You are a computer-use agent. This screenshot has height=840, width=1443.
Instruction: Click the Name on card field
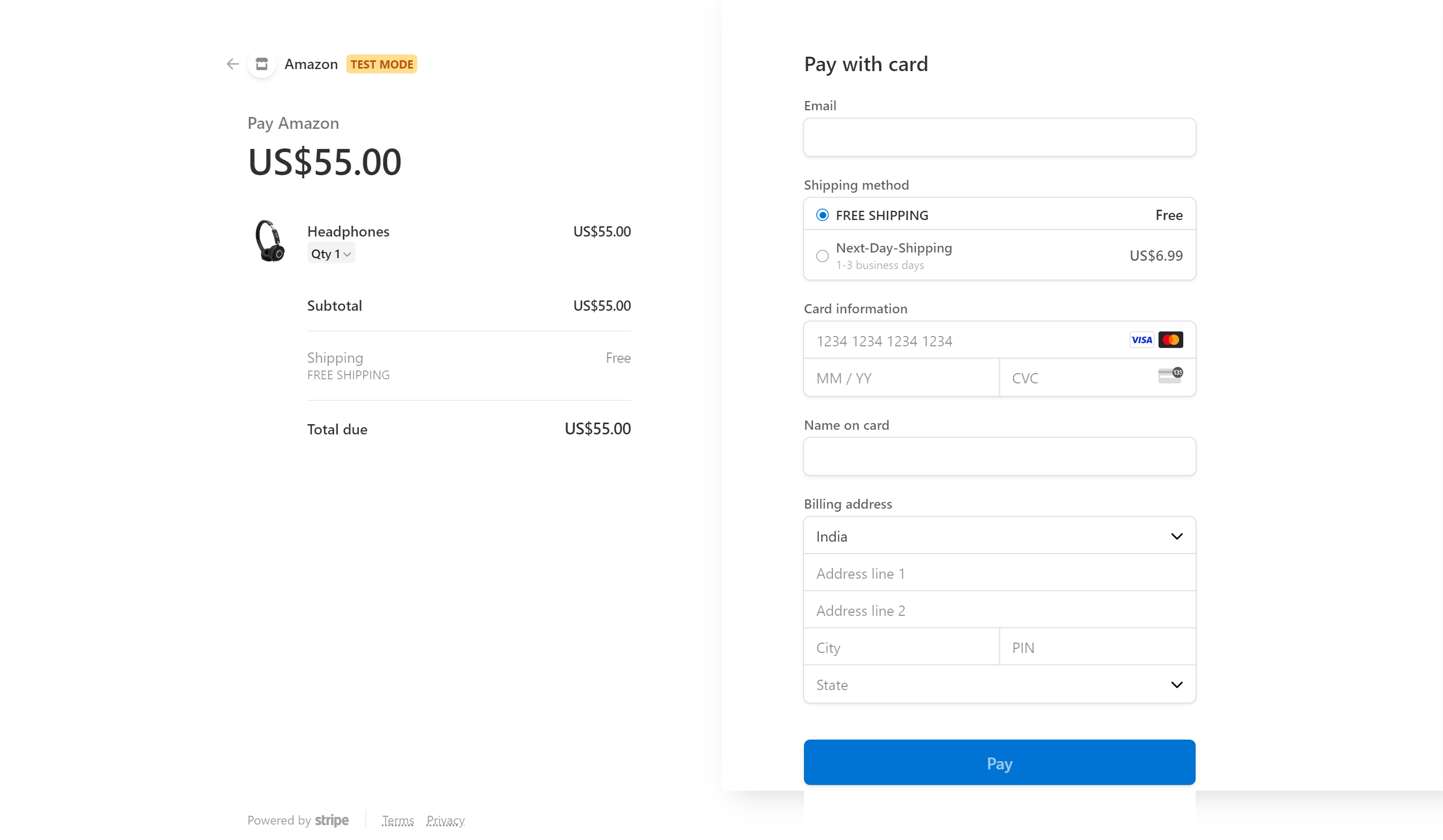tap(999, 457)
